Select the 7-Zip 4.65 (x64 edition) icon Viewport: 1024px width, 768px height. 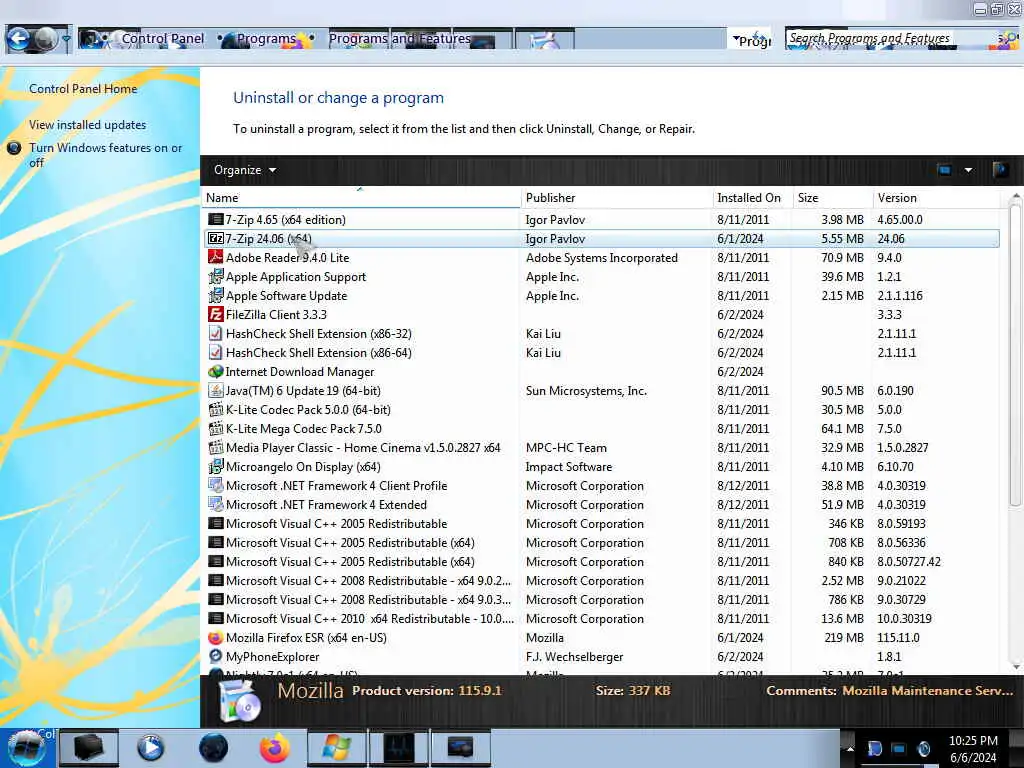coord(215,219)
